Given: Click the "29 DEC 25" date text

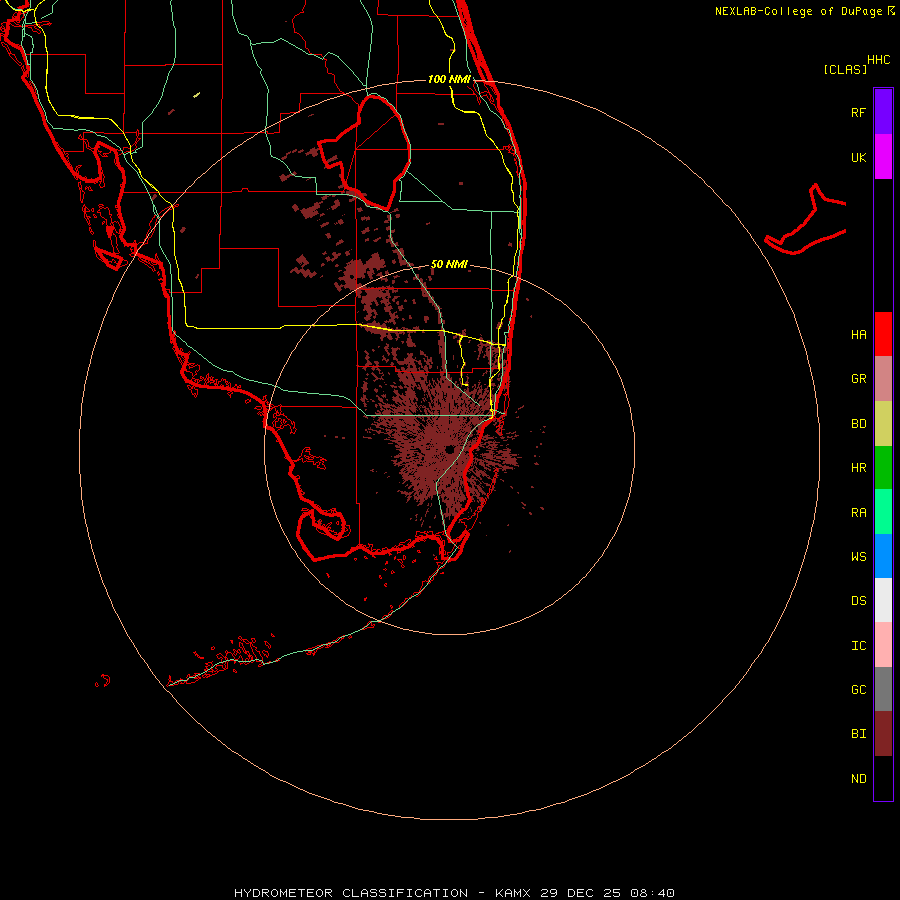Looking at the screenshot, I should 581,893.
